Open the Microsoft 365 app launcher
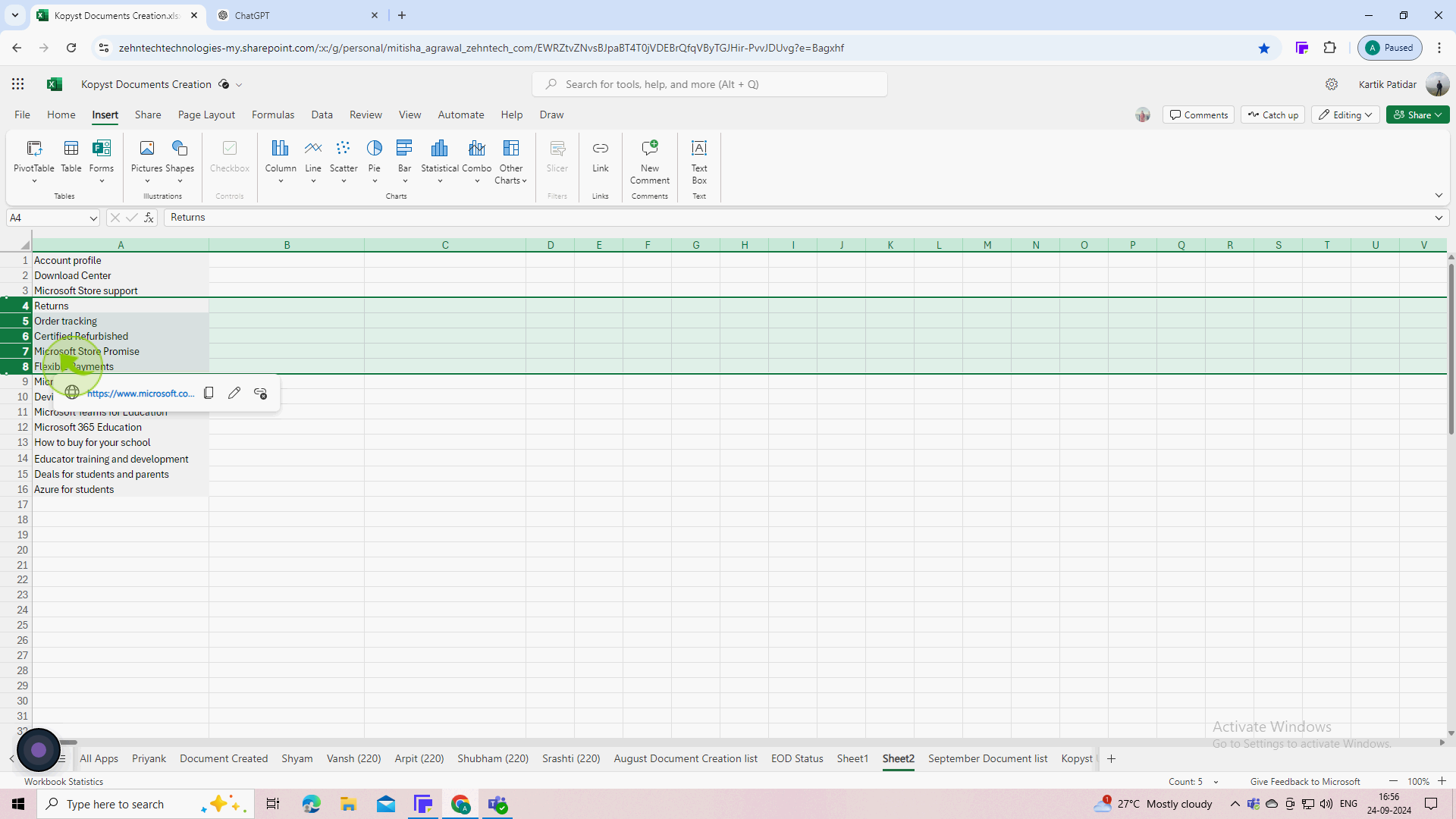Screen dimensions: 1456x819 [x=18, y=84]
